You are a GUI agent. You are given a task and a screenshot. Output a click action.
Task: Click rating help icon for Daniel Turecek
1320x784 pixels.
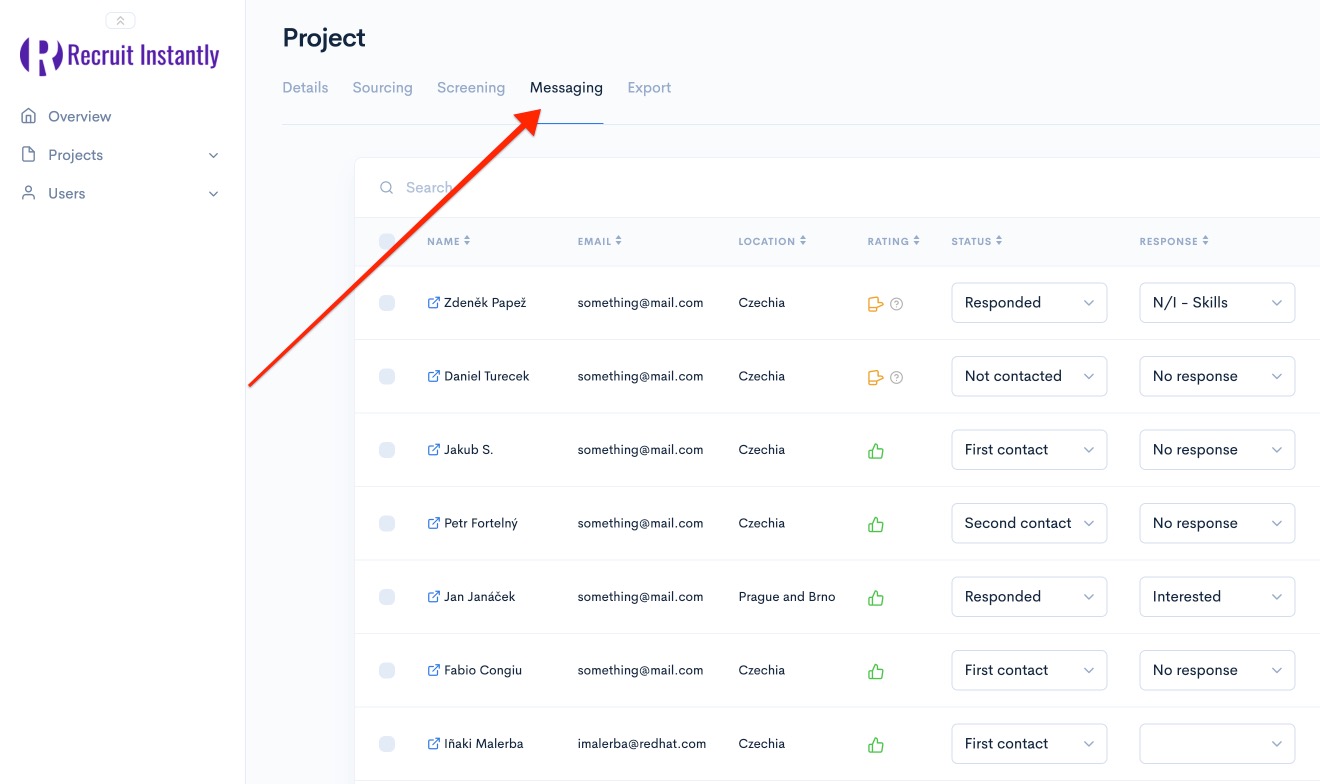[897, 377]
